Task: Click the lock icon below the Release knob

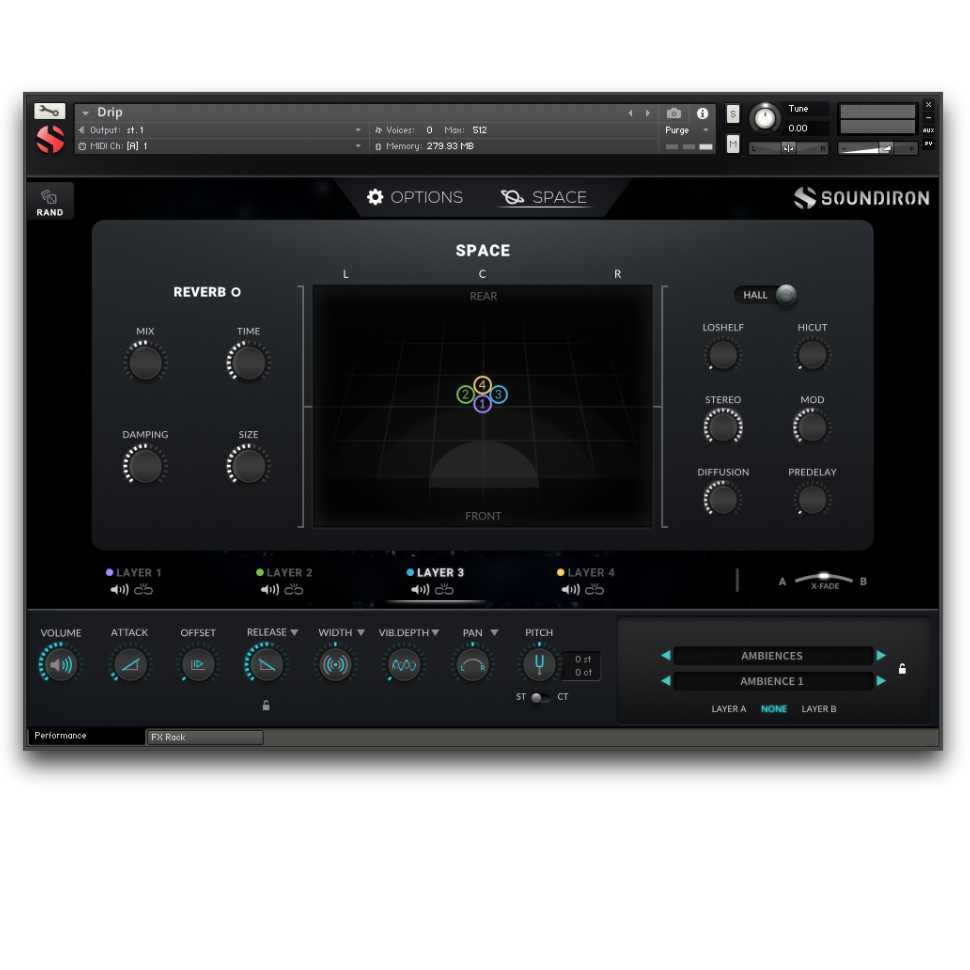Action: click(266, 705)
